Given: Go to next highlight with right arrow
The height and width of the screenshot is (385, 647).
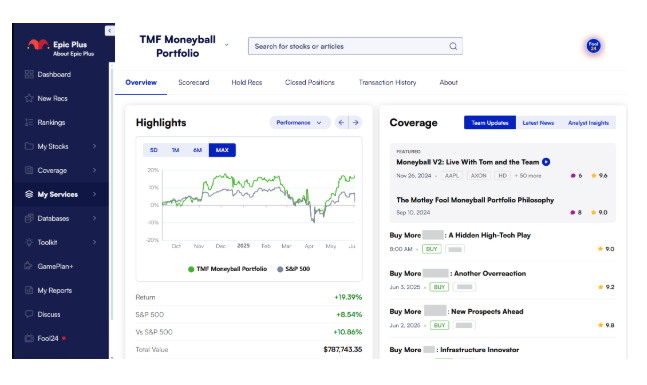Looking at the screenshot, I should pyautogui.click(x=356, y=123).
